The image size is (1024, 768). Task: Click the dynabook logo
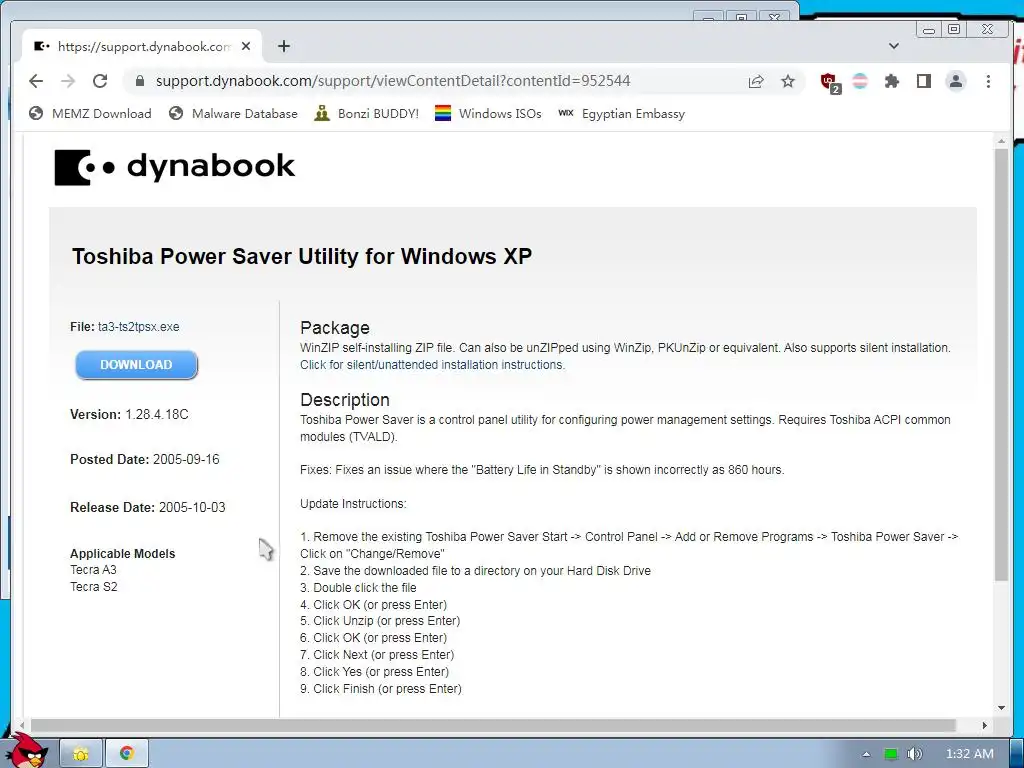tap(174, 167)
